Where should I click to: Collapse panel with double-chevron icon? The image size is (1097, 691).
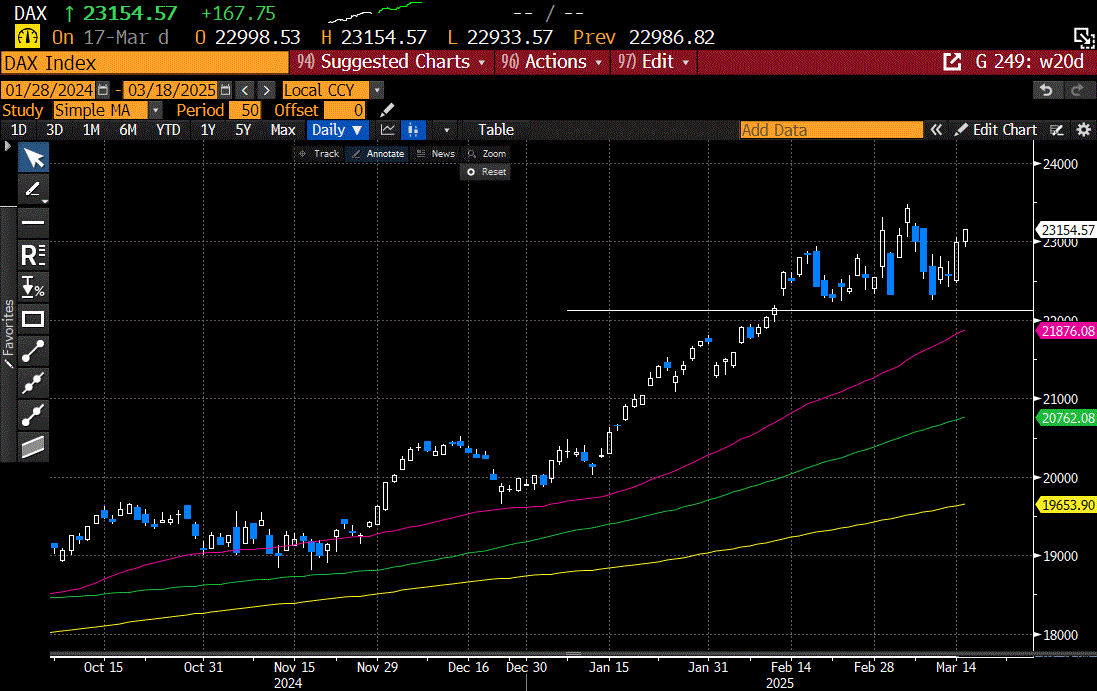(x=936, y=130)
